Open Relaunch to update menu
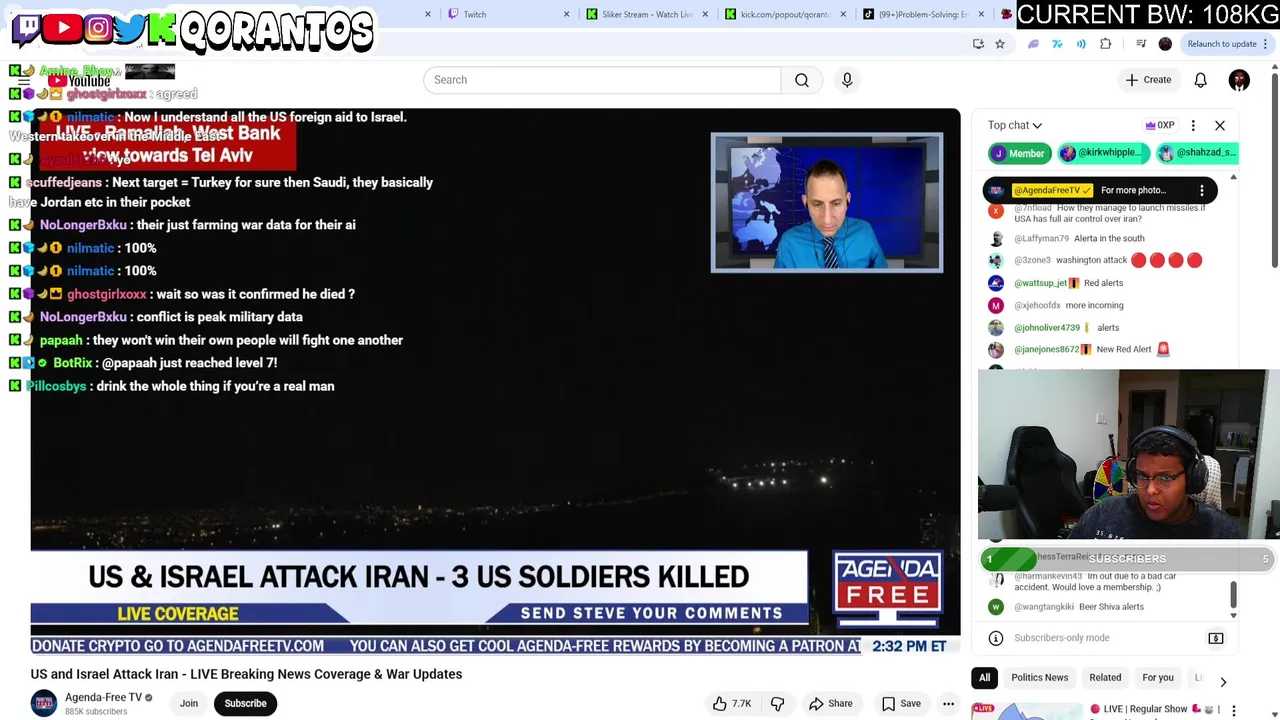 click(x=1228, y=44)
